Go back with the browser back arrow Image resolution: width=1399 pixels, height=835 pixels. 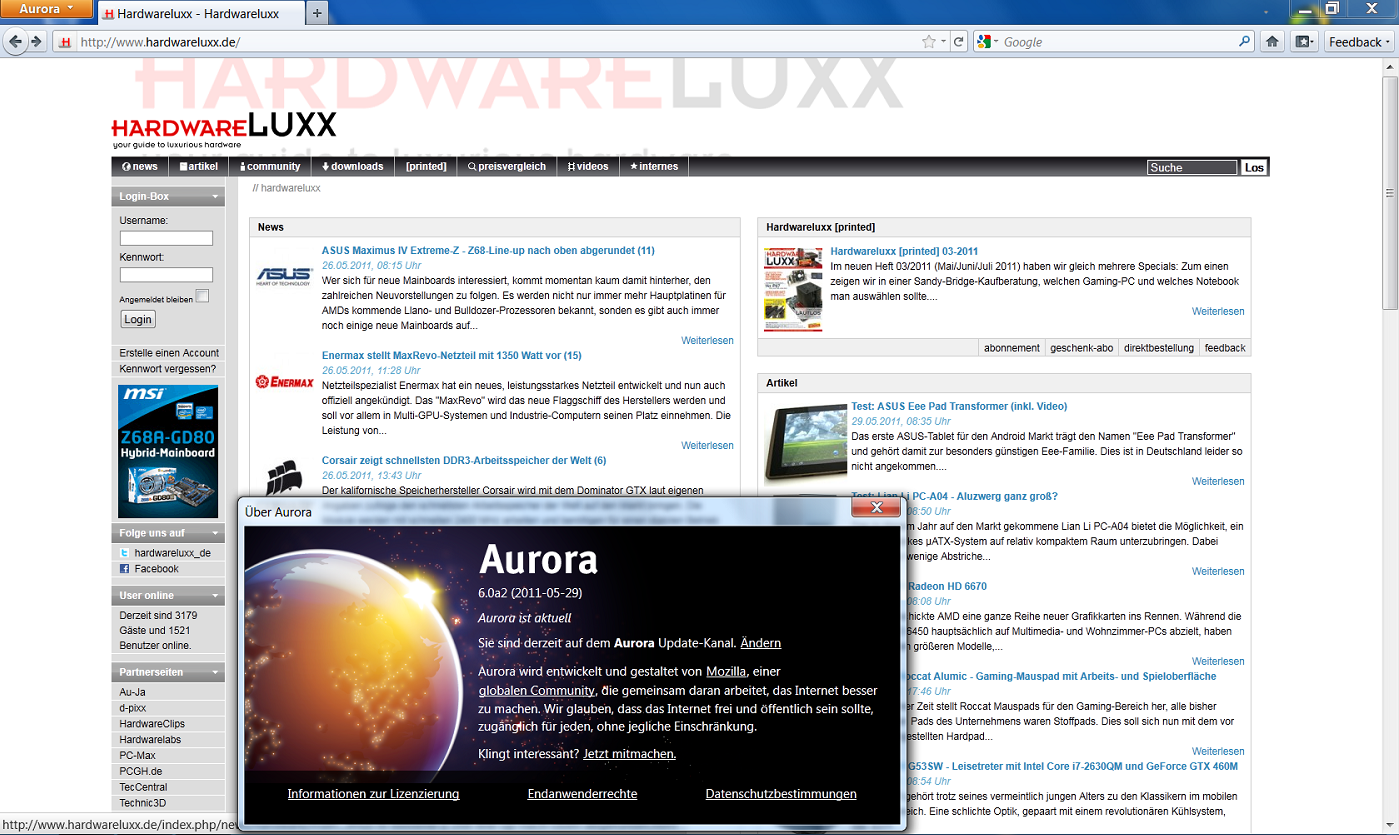[15, 41]
